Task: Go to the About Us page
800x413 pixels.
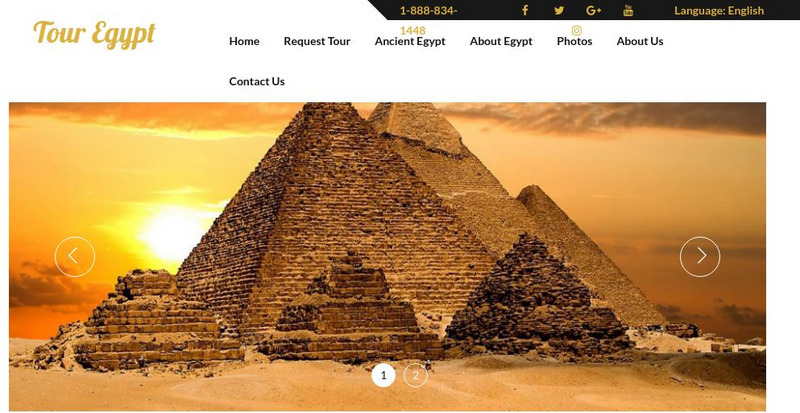Action: pyautogui.click(x=640, y=41)
